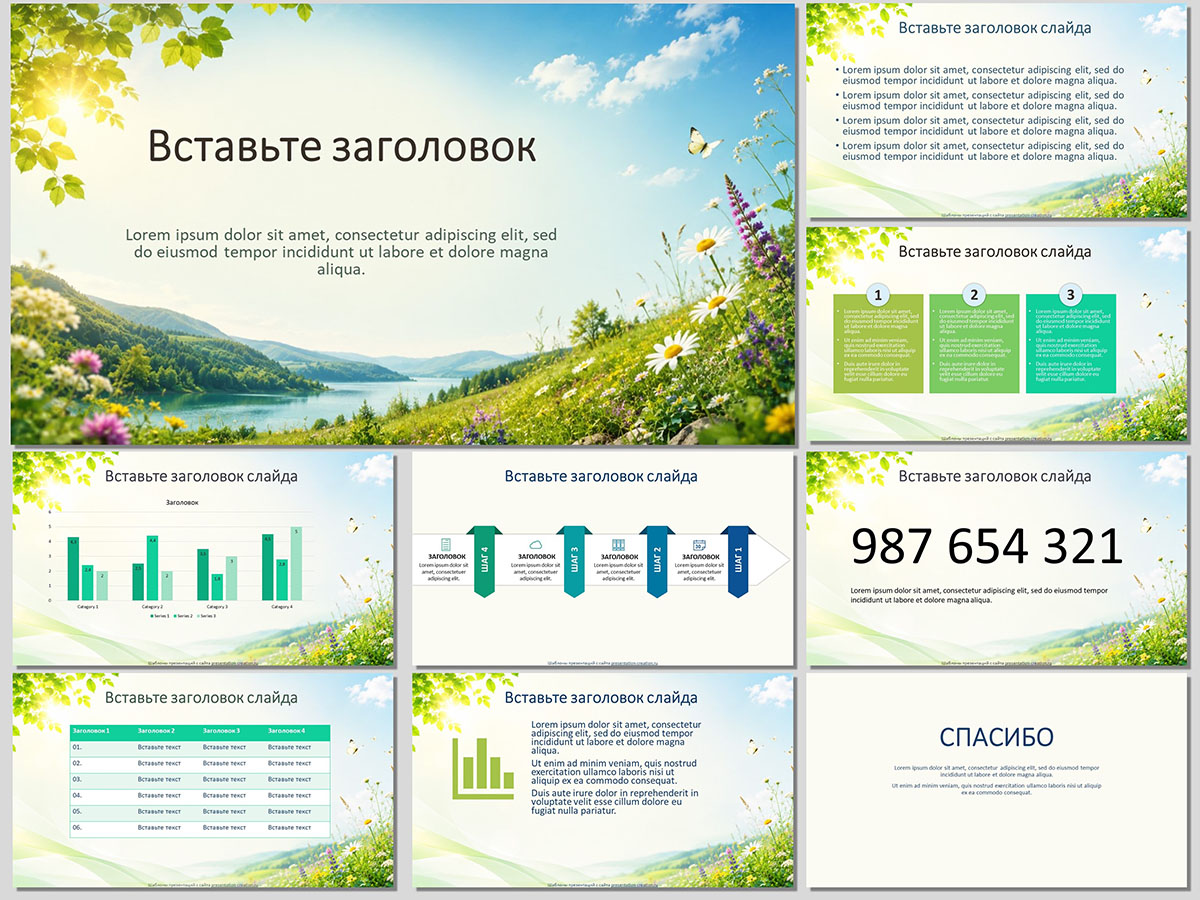Click the table header "Заголовок 4"
1200x900 pixels.
pyautogui.click(x=287, y=731)
